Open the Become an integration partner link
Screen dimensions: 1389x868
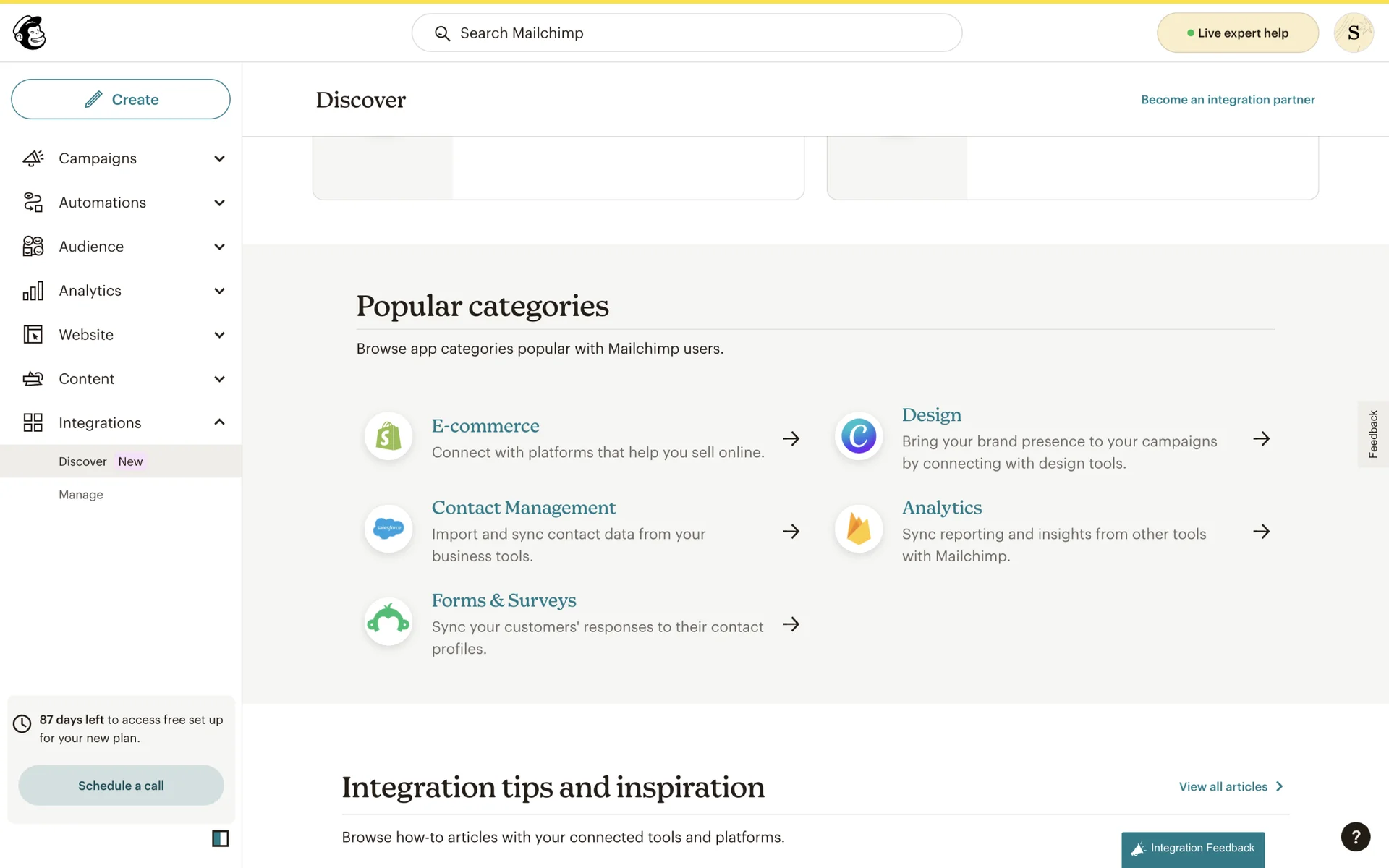pos(1228,100)
